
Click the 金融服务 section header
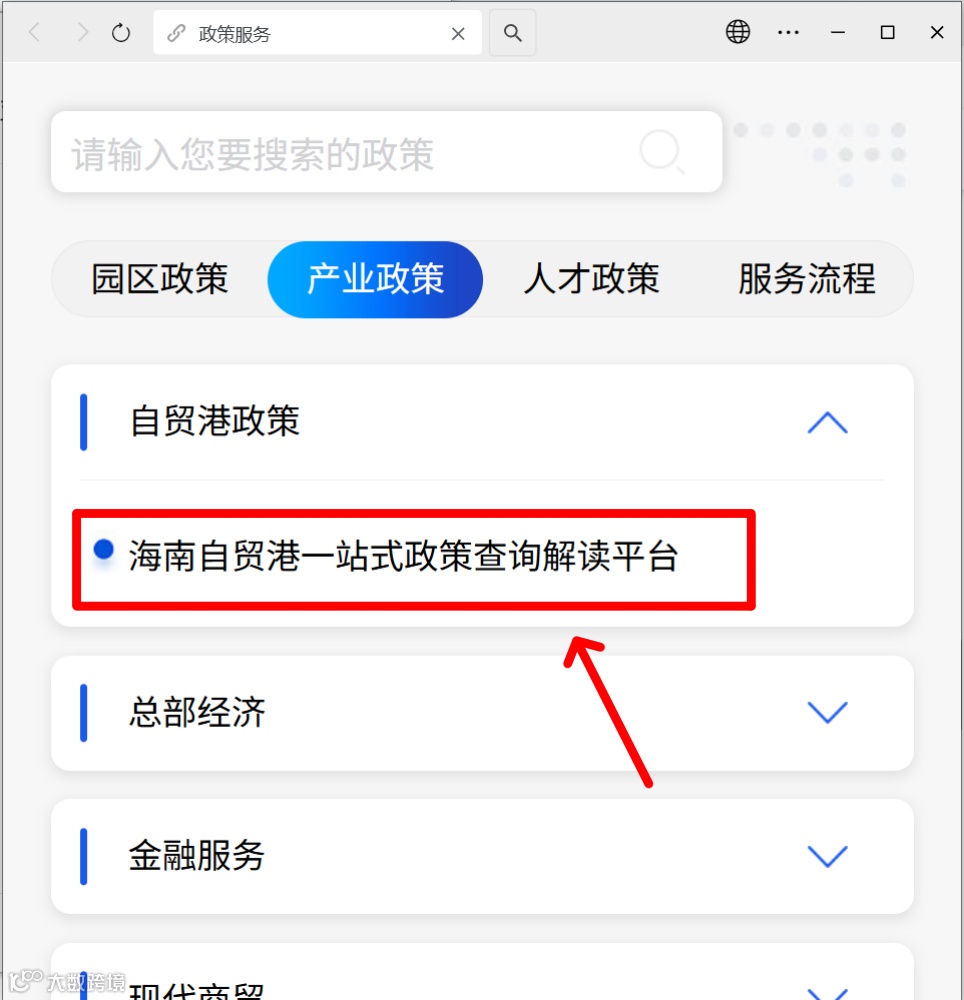click(x=482, y=856)
